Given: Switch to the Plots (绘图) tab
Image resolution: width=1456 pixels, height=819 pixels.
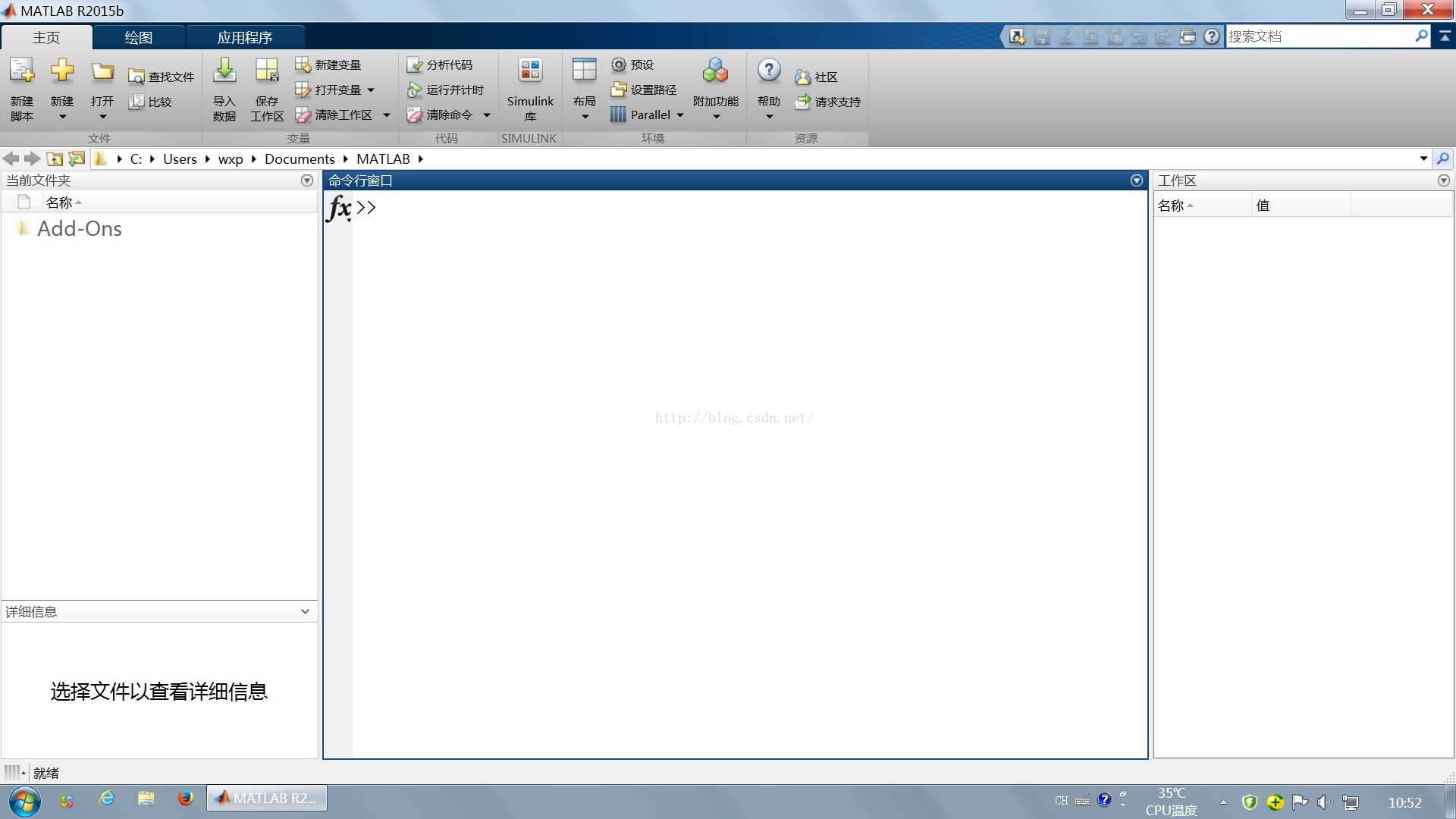Looking at the screenshot, I should pyautogui.click(x=138, y=37).
